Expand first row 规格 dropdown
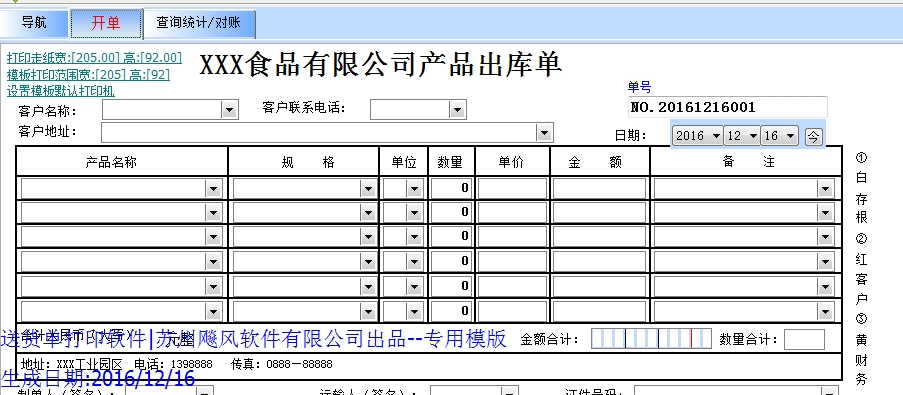The width and height of the screenshot is (903, 395). point(368,188)
